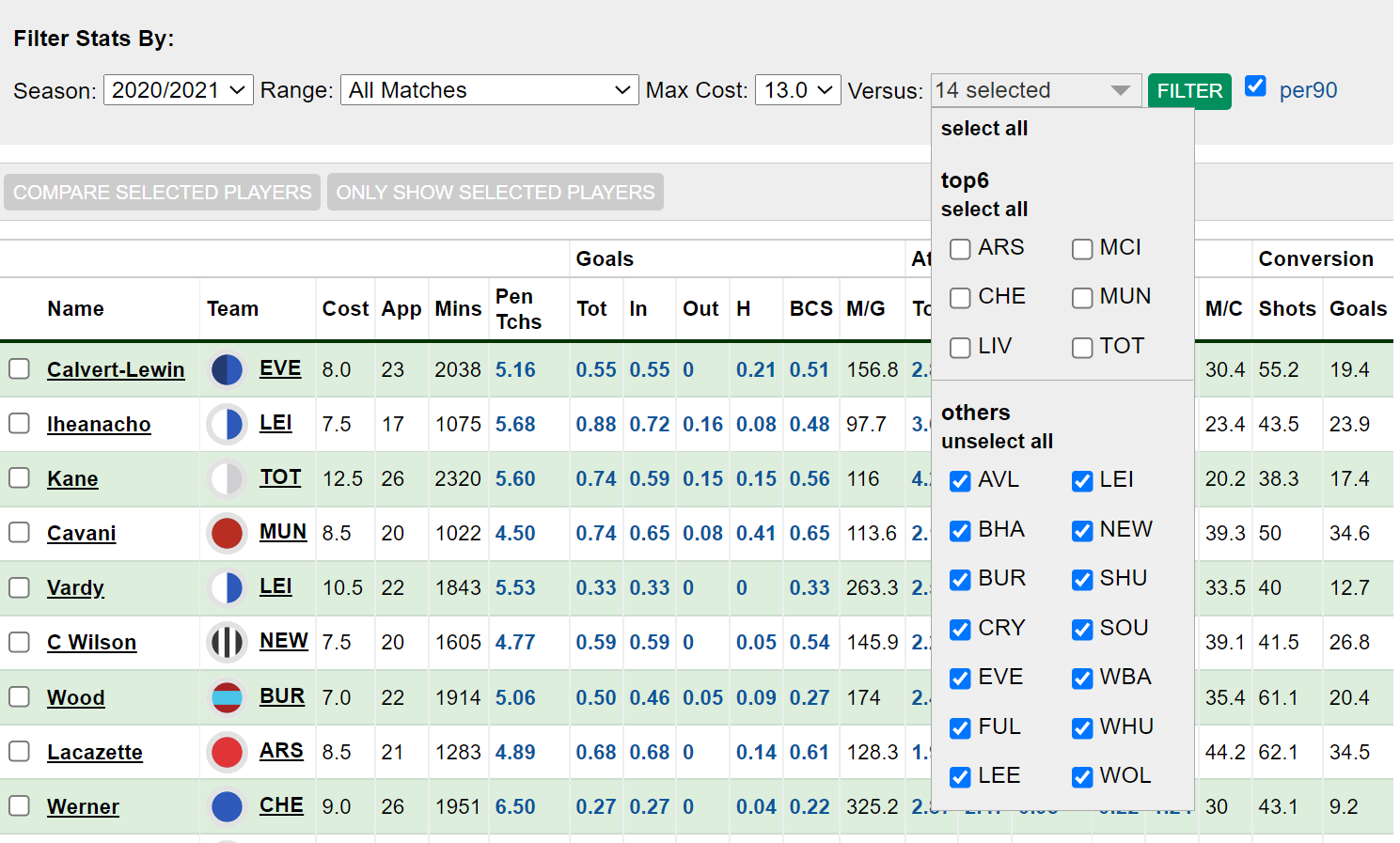Click select all under the top6 section
This screenshot has height=843, width=1400.
coord(983,209)
